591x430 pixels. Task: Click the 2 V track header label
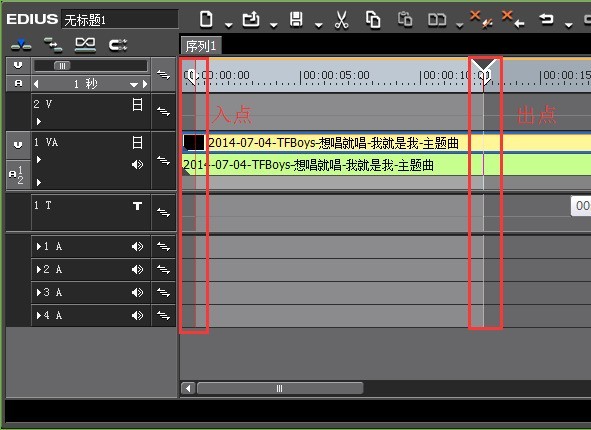[x=43, y=104]
